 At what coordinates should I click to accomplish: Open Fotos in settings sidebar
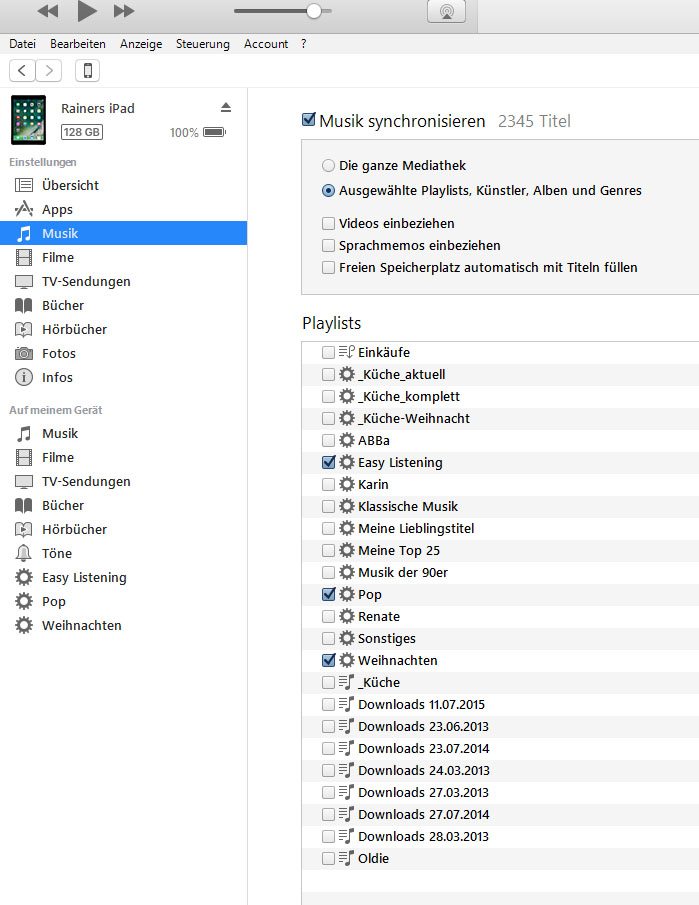(124, 353)
